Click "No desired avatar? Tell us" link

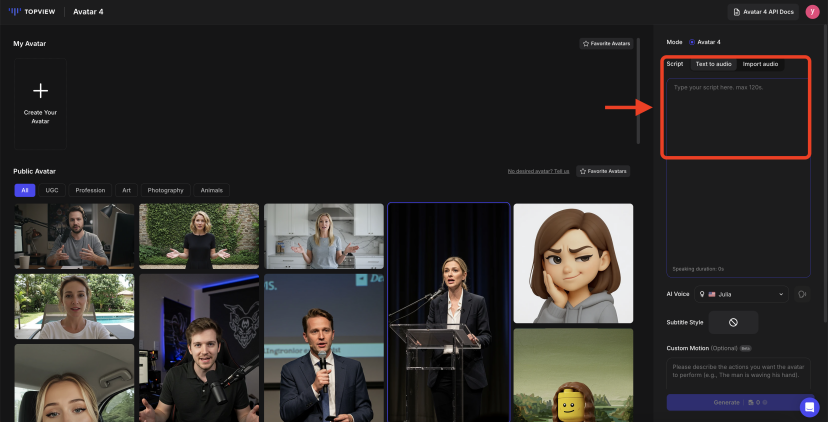point(538,171)
